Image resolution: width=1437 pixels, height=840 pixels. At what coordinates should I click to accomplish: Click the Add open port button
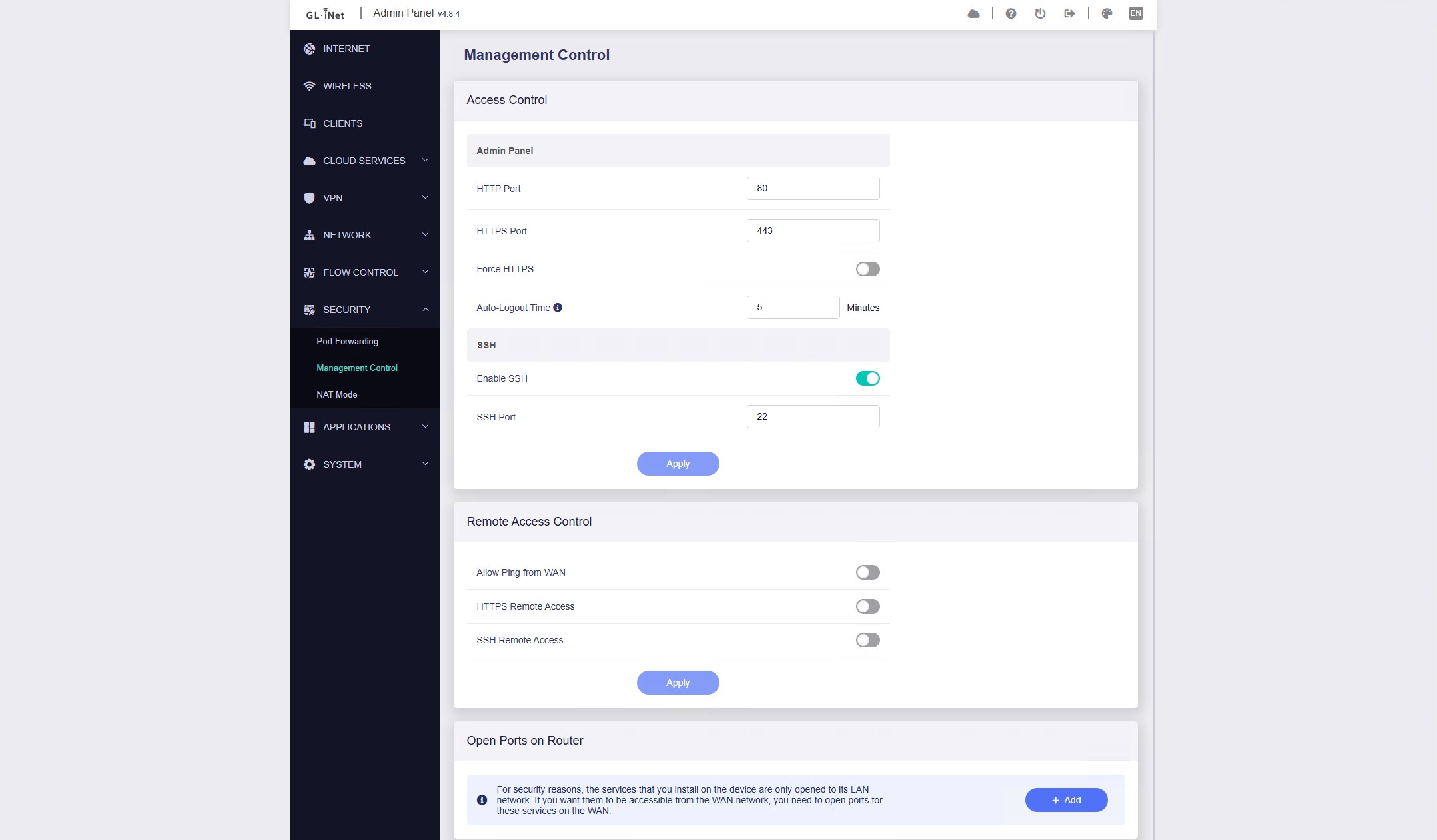tap(1066, 800)
